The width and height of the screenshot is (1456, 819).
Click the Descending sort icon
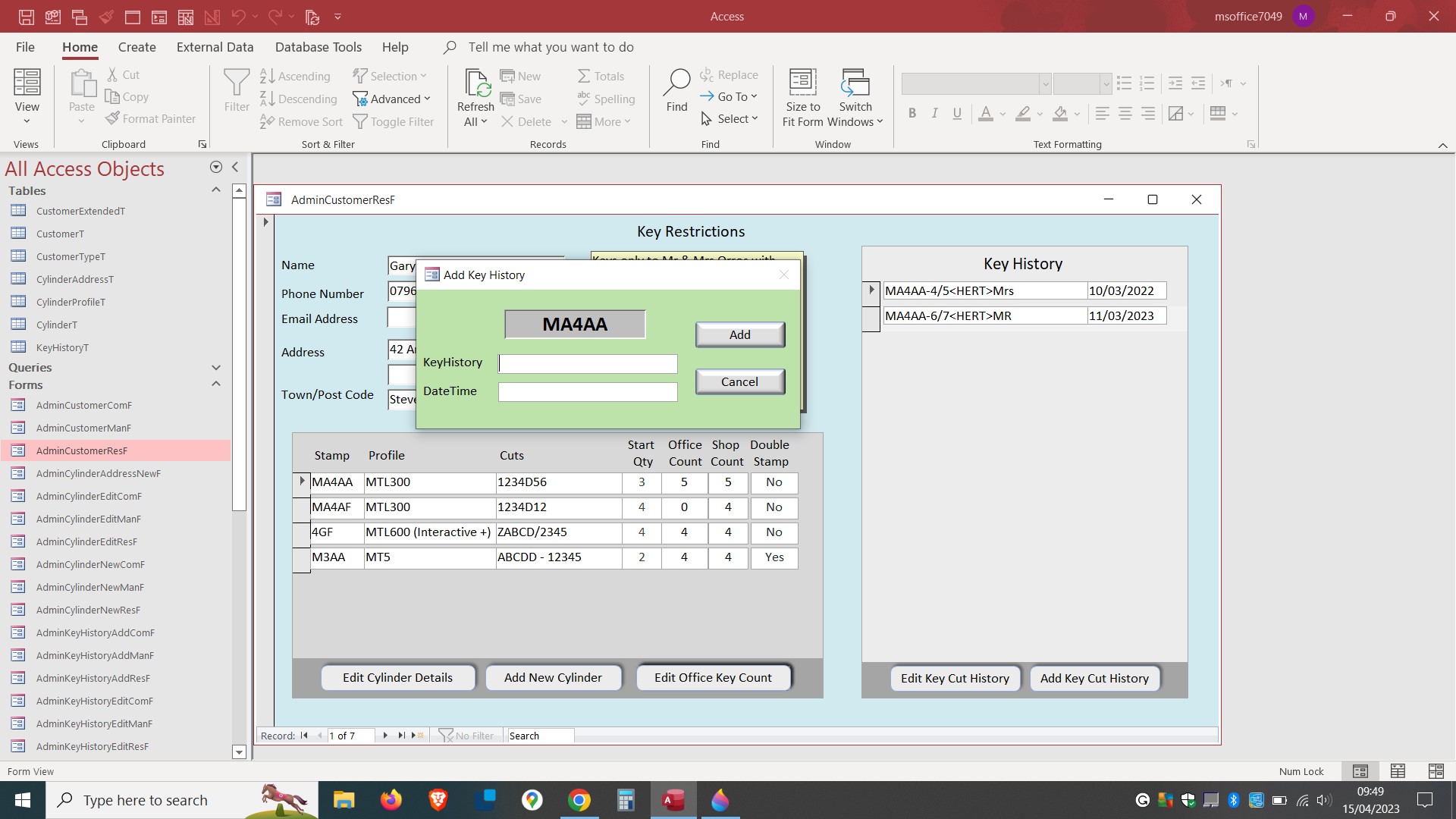(x=267, y=99)
